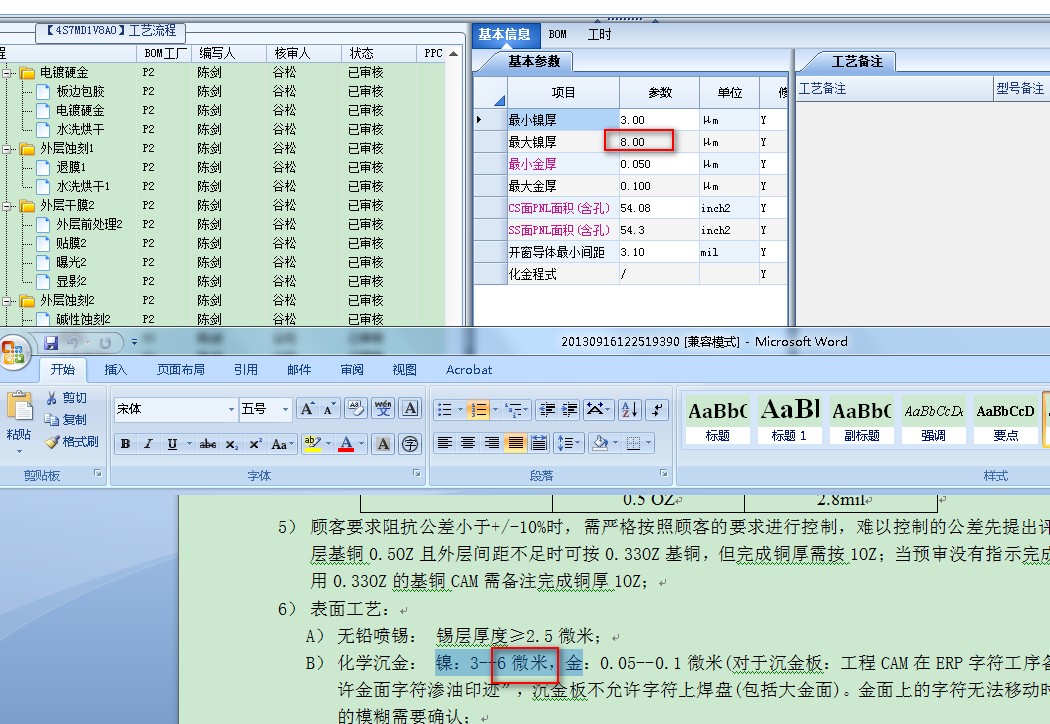Open the 工时 tab in ERP window
This screenshot has width=1050, height=724.
[x=599, y=34]
